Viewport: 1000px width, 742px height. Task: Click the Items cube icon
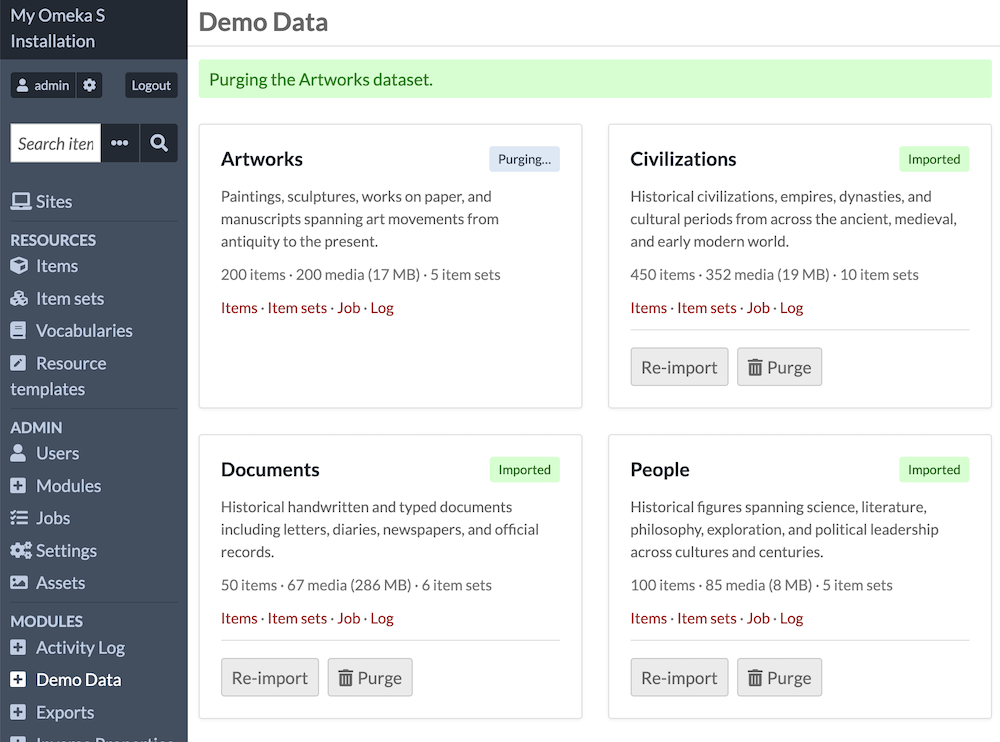pyautogui.click(x=19, y=265)
